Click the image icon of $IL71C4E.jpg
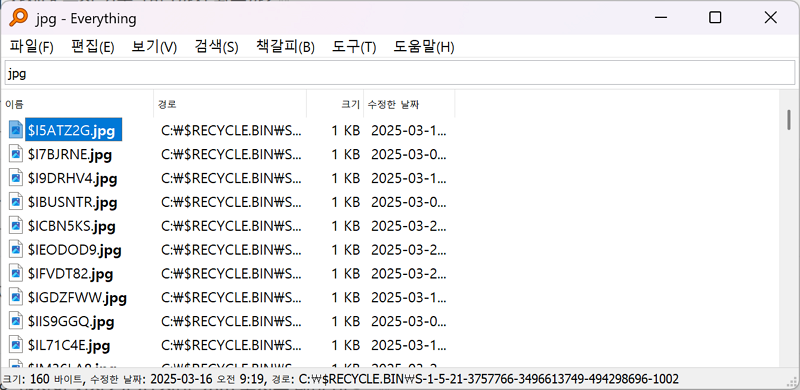The width and height of the screenshot is (800, 390). click(x=17, y=345)
